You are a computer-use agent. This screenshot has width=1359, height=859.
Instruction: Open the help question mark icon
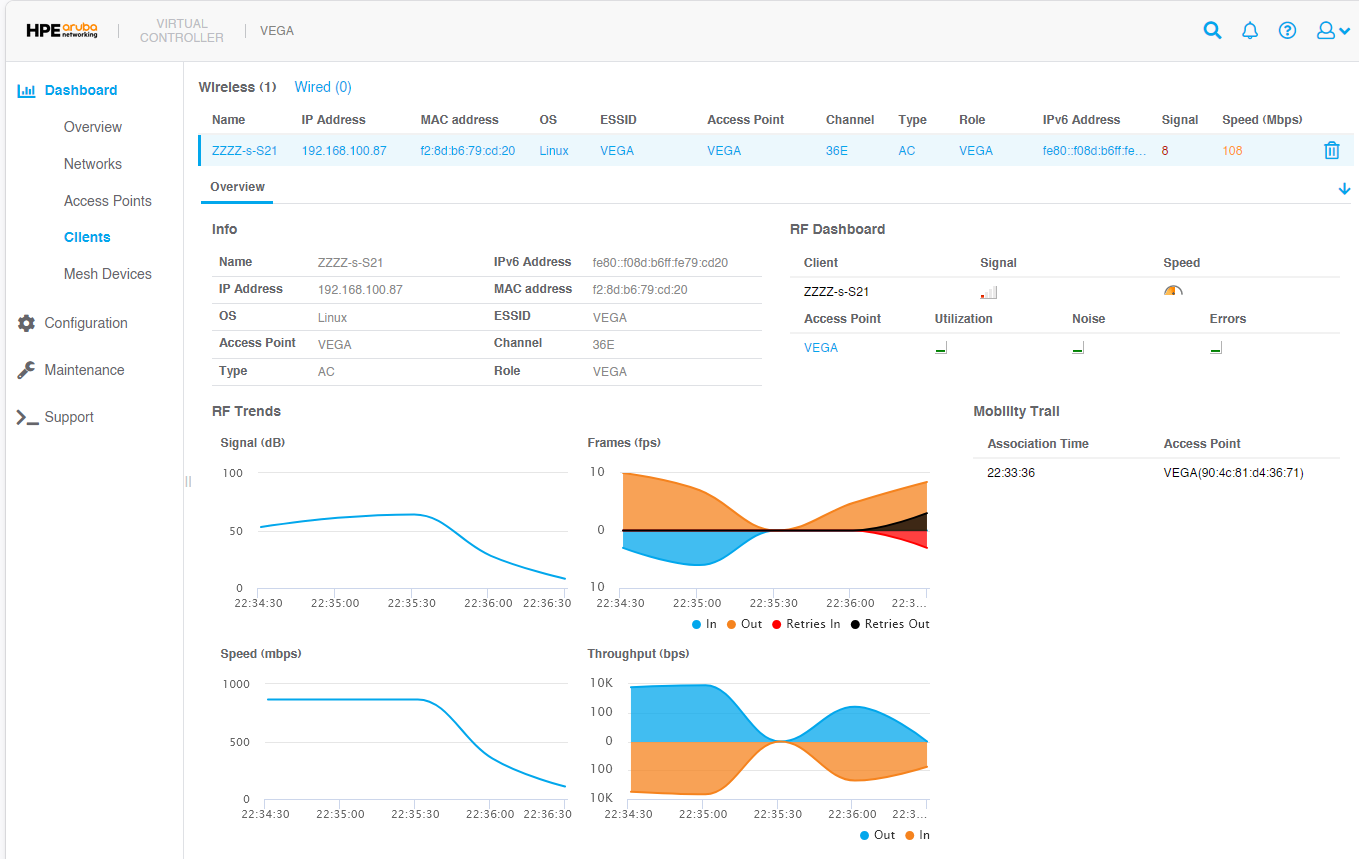tap(1287, 30)
